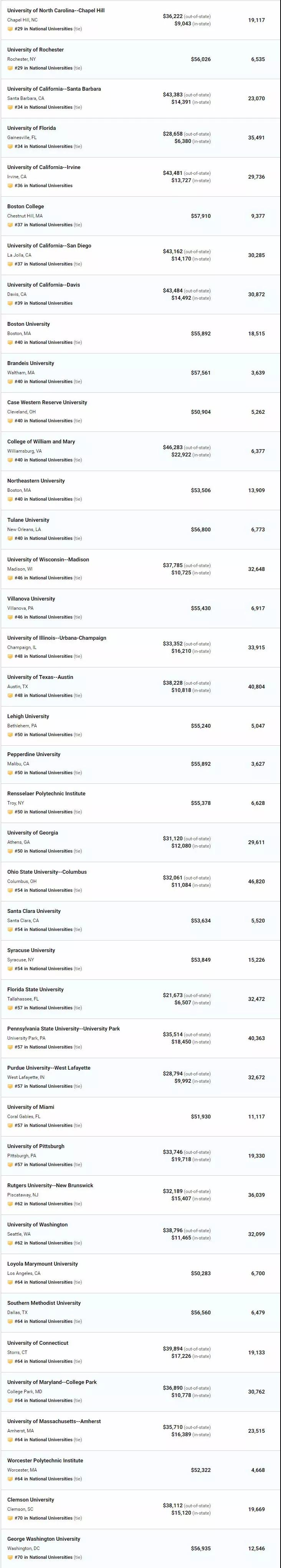The height and width of the screenshot is (1568, 281).
Task: Select the $51,930 tuition for University of Miami
Action: (201, 1117)
